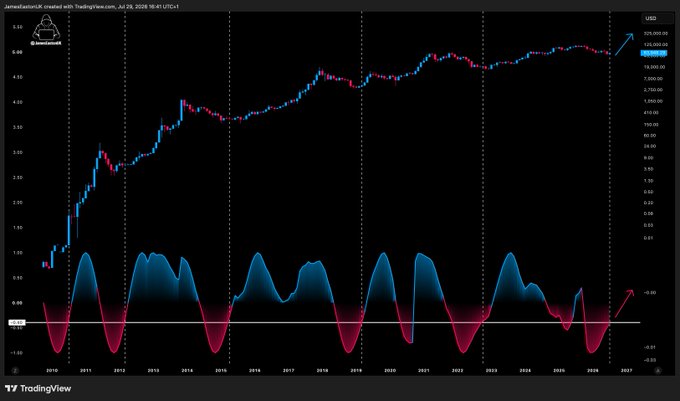
Task: Select the -0.50 horizontal line label
Action: coord(17,323)
